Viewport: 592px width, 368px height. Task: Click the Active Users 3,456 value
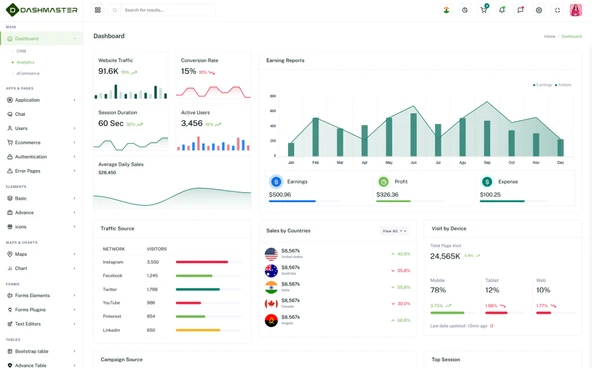[192, 123]
